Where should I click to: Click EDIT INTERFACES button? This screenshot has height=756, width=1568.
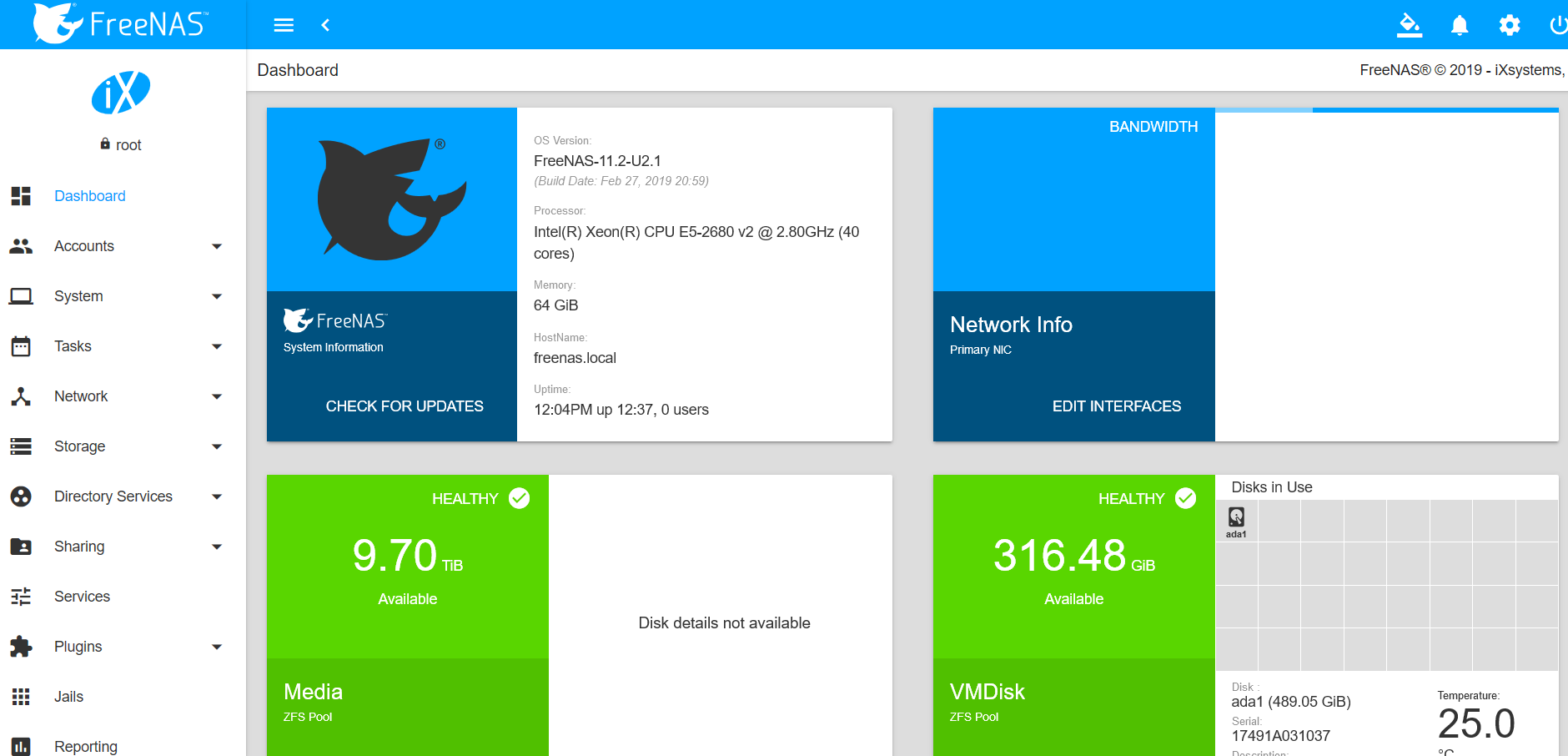coord(1117,406)
